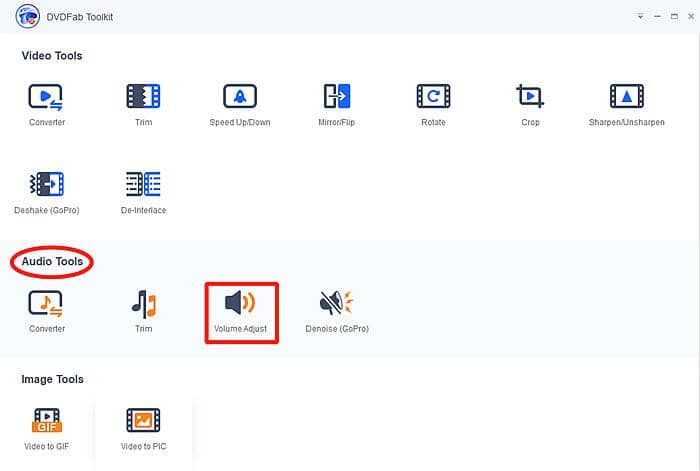Click the Audio Tools section heading

pyautogui.click(x=52, y=262)
